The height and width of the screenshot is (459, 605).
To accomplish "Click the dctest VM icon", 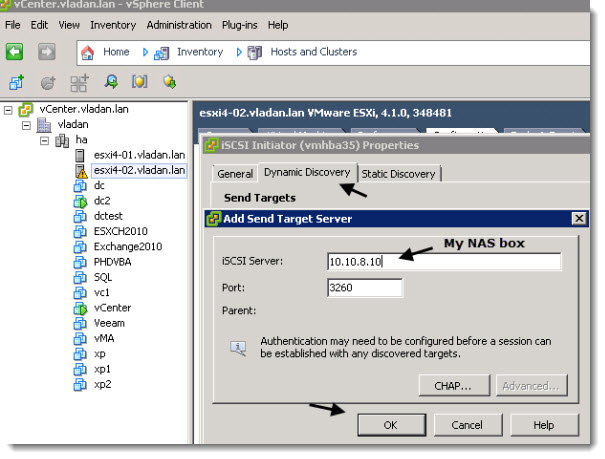I will (x=80, y=216).
